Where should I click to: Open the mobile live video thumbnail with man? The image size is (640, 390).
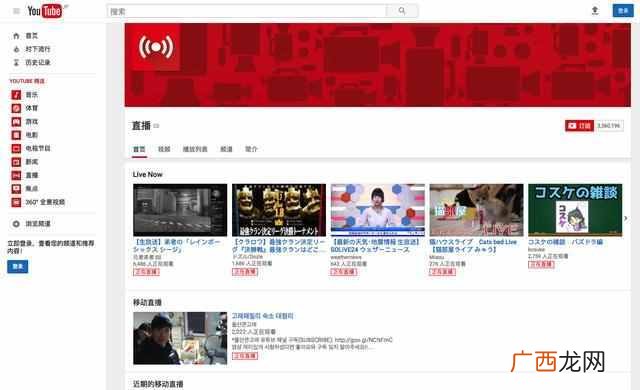click(x=180, y=338)
